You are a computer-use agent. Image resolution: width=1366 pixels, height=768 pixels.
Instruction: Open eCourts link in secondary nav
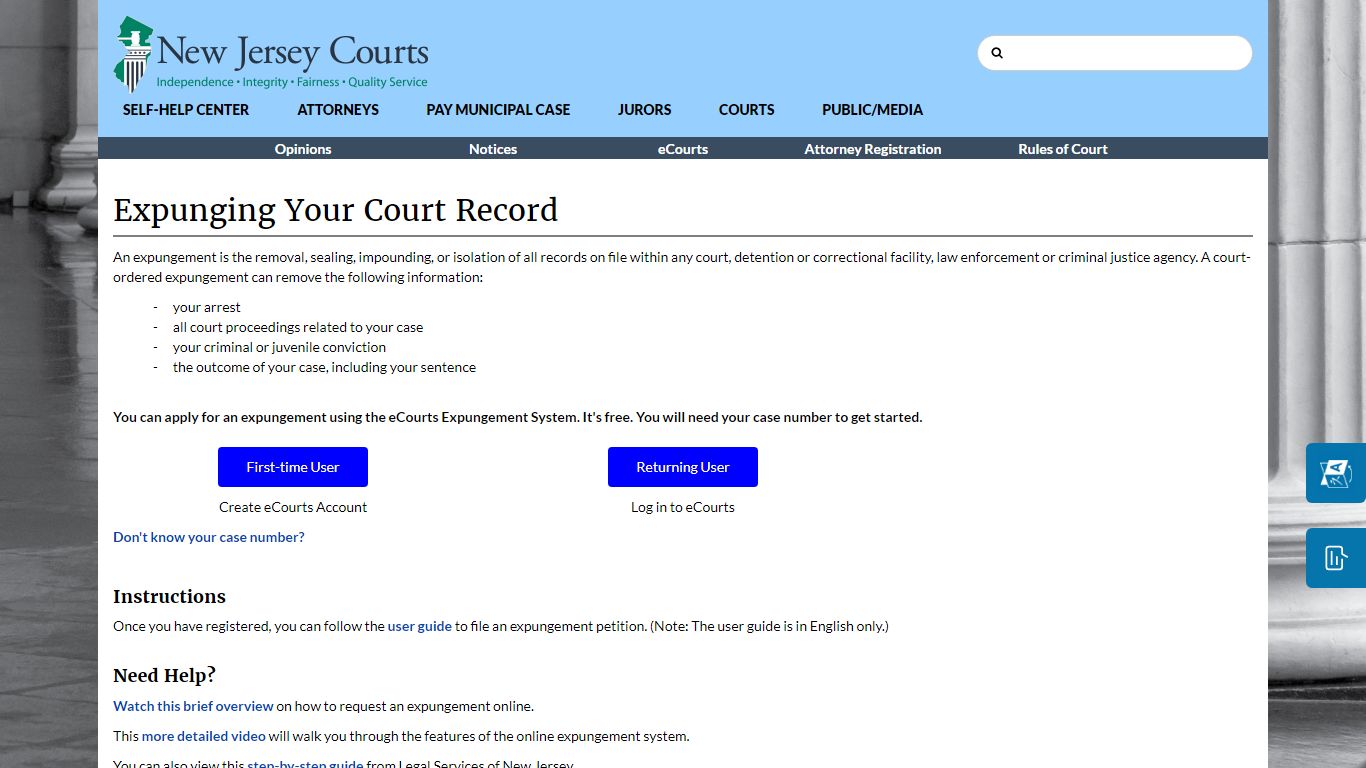[683, 149]
